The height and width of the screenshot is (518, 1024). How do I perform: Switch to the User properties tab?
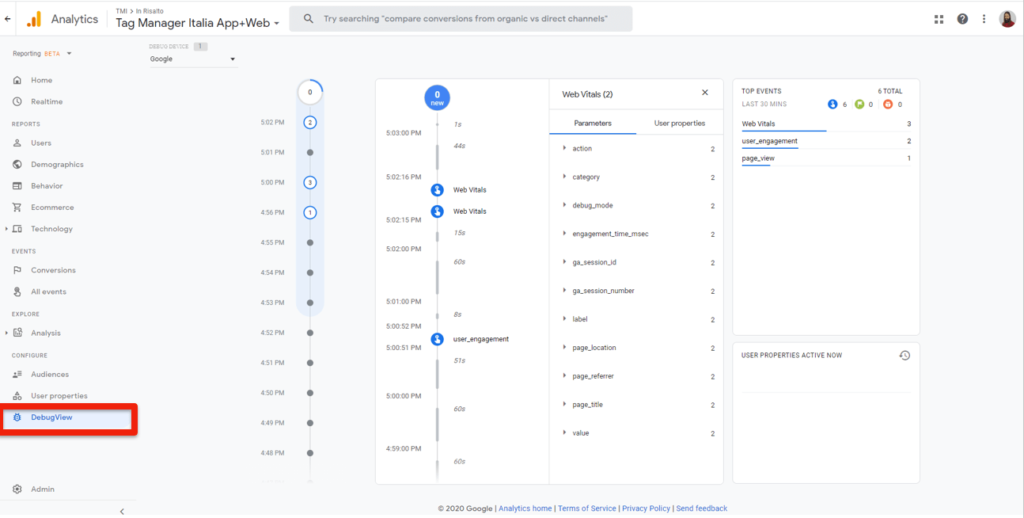(x=679, y=123)
